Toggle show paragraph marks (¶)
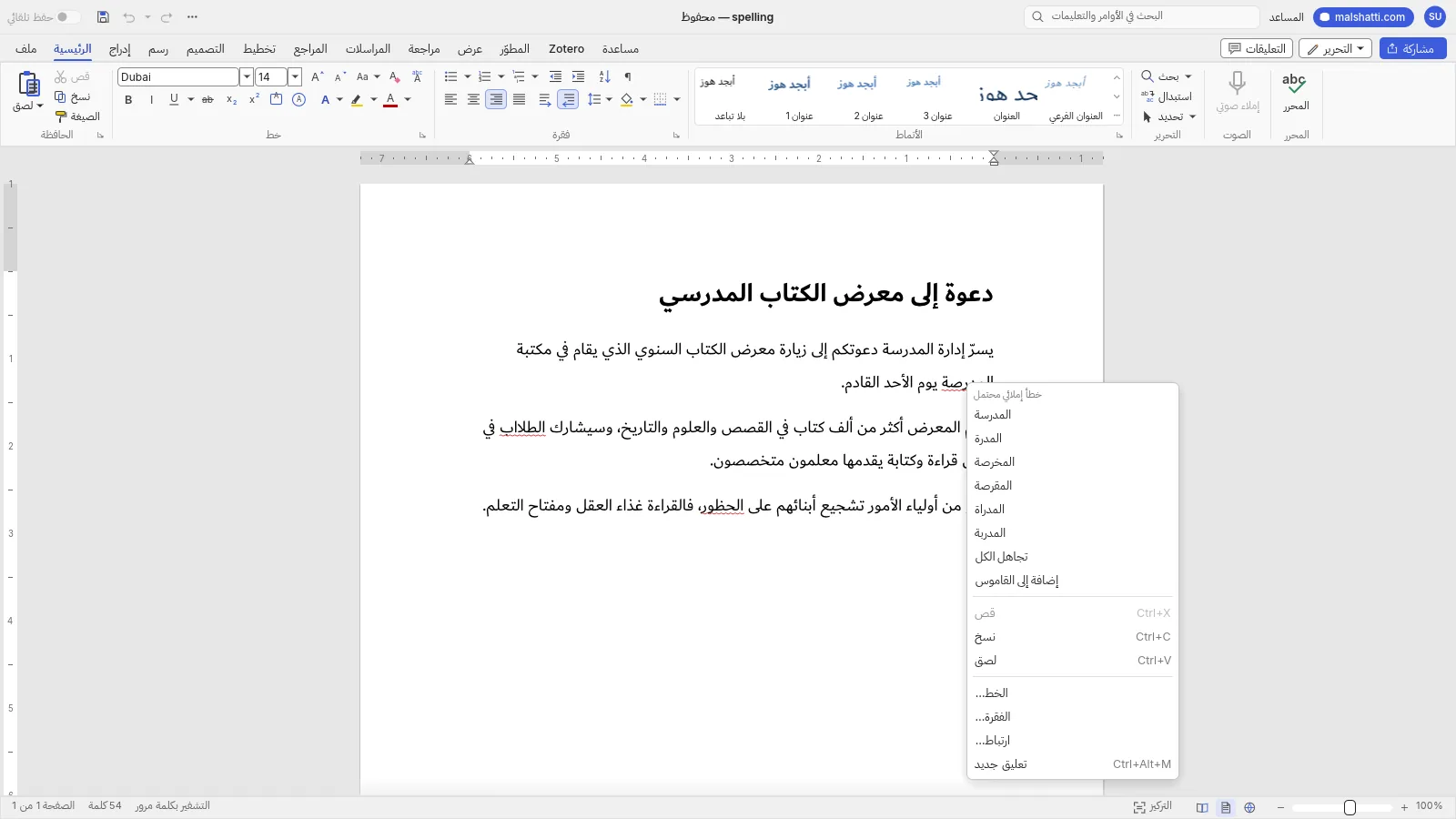The image size is (1456, 819). click(x=627, y=77)
